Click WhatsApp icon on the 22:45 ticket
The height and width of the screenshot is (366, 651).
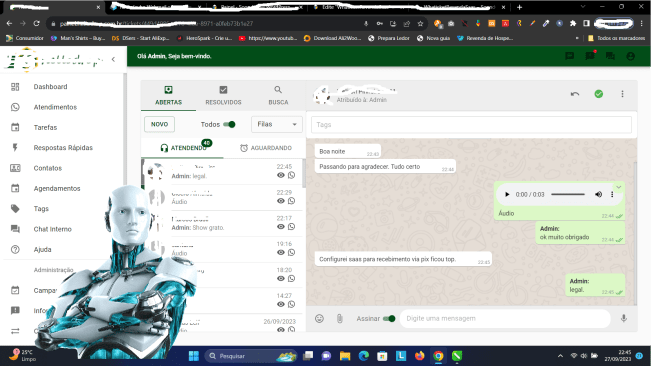pos(291,175)
